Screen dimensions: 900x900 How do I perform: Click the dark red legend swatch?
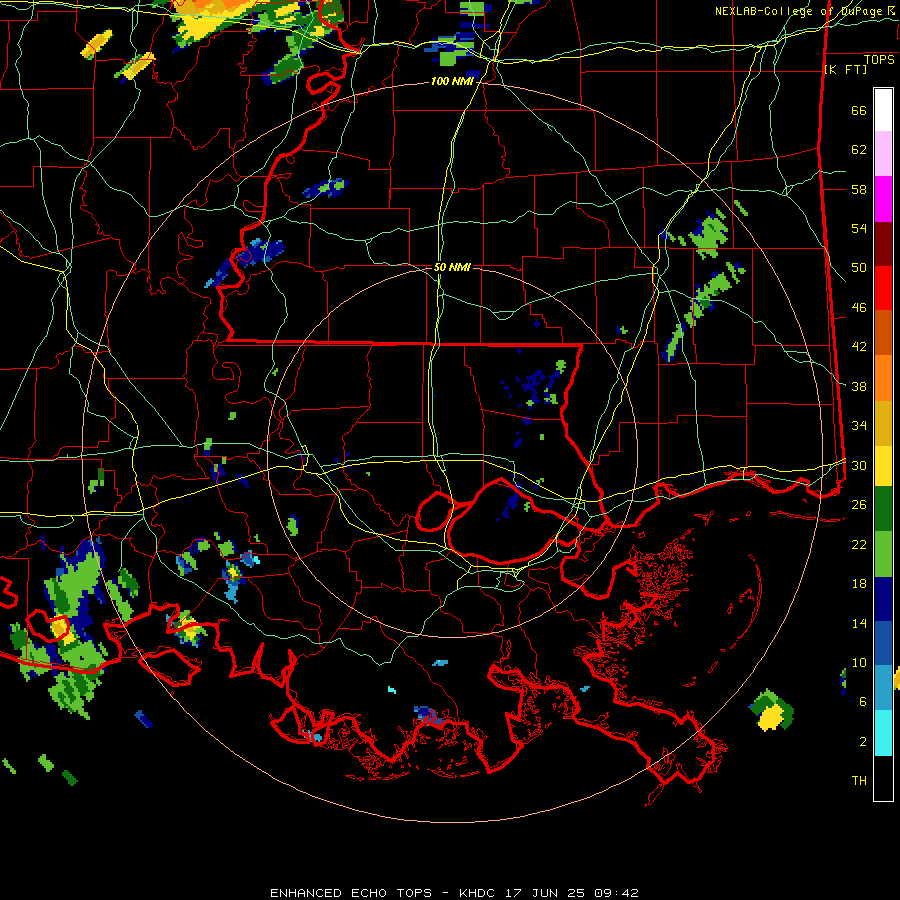coord(883,244)
